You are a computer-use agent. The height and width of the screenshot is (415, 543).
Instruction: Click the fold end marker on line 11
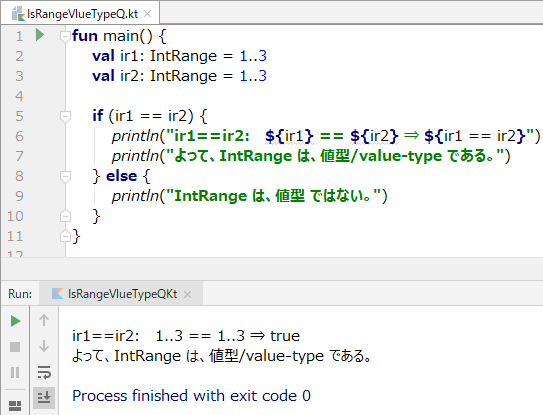coord(65,236)
